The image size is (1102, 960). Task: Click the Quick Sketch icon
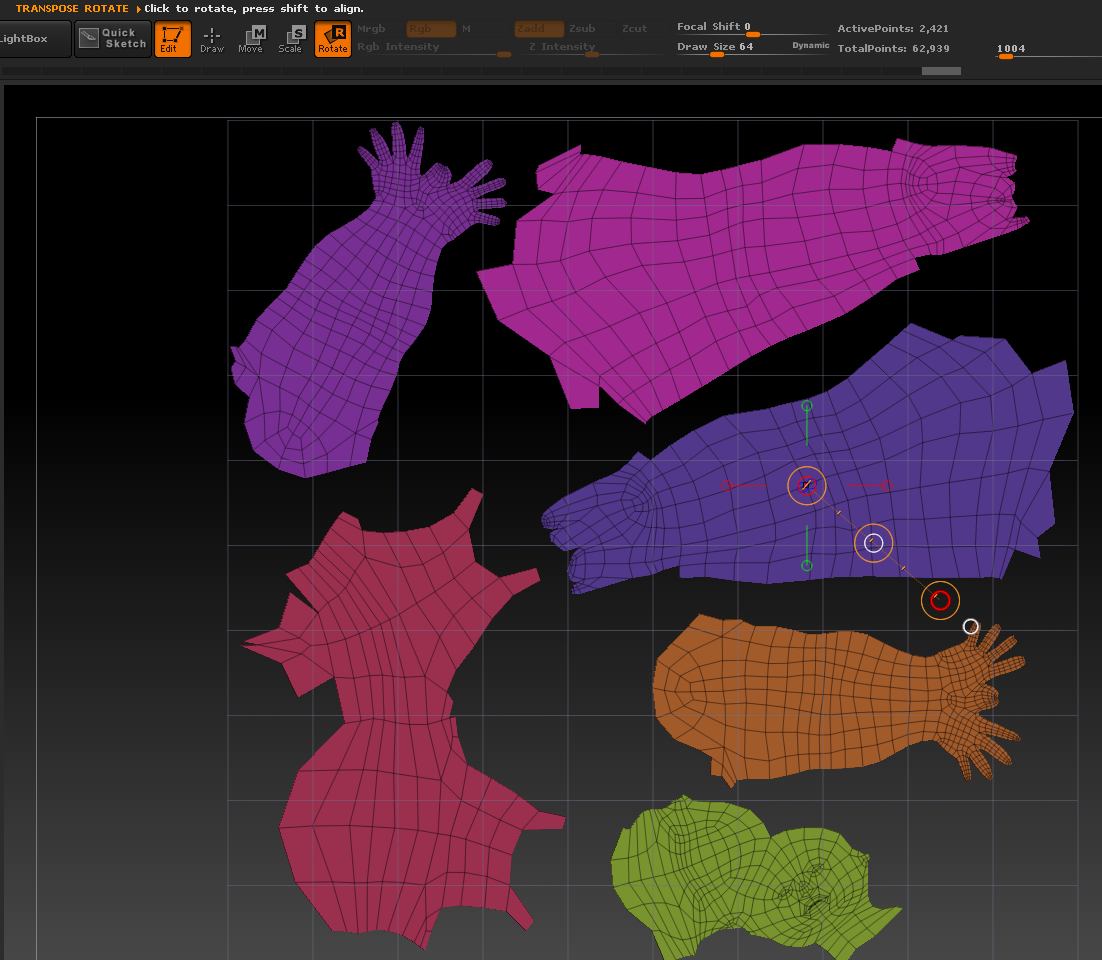pos(112,38)
